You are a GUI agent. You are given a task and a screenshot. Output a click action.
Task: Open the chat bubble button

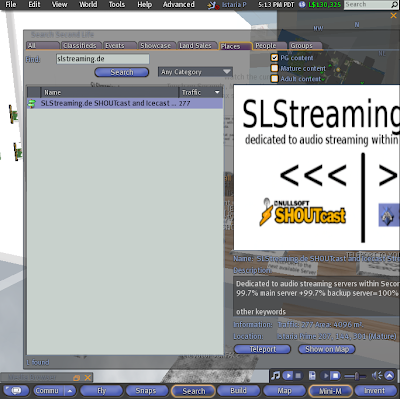(x=16, y=391)
